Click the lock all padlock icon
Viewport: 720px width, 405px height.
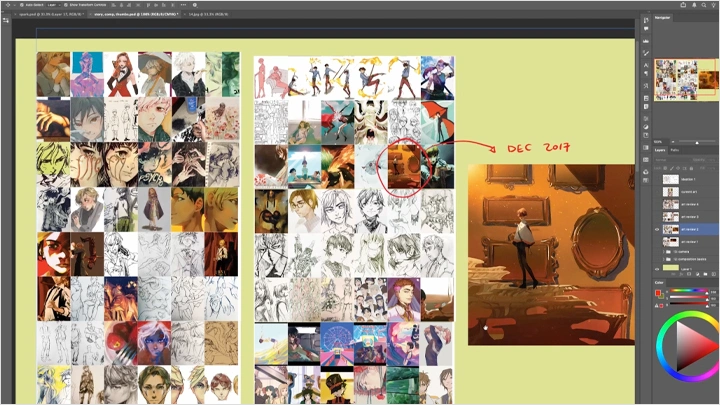691,168
